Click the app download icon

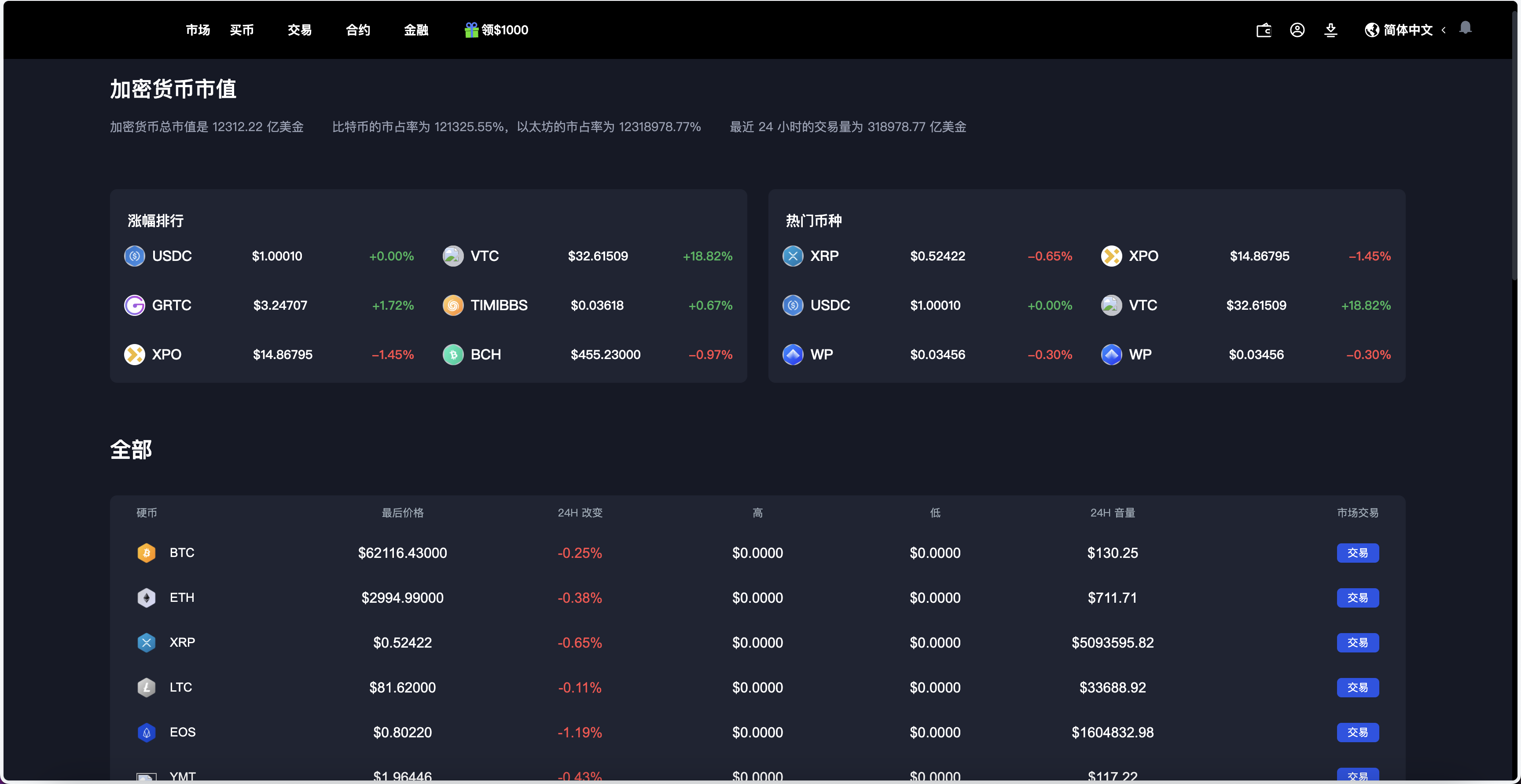tap(1330, 30)
